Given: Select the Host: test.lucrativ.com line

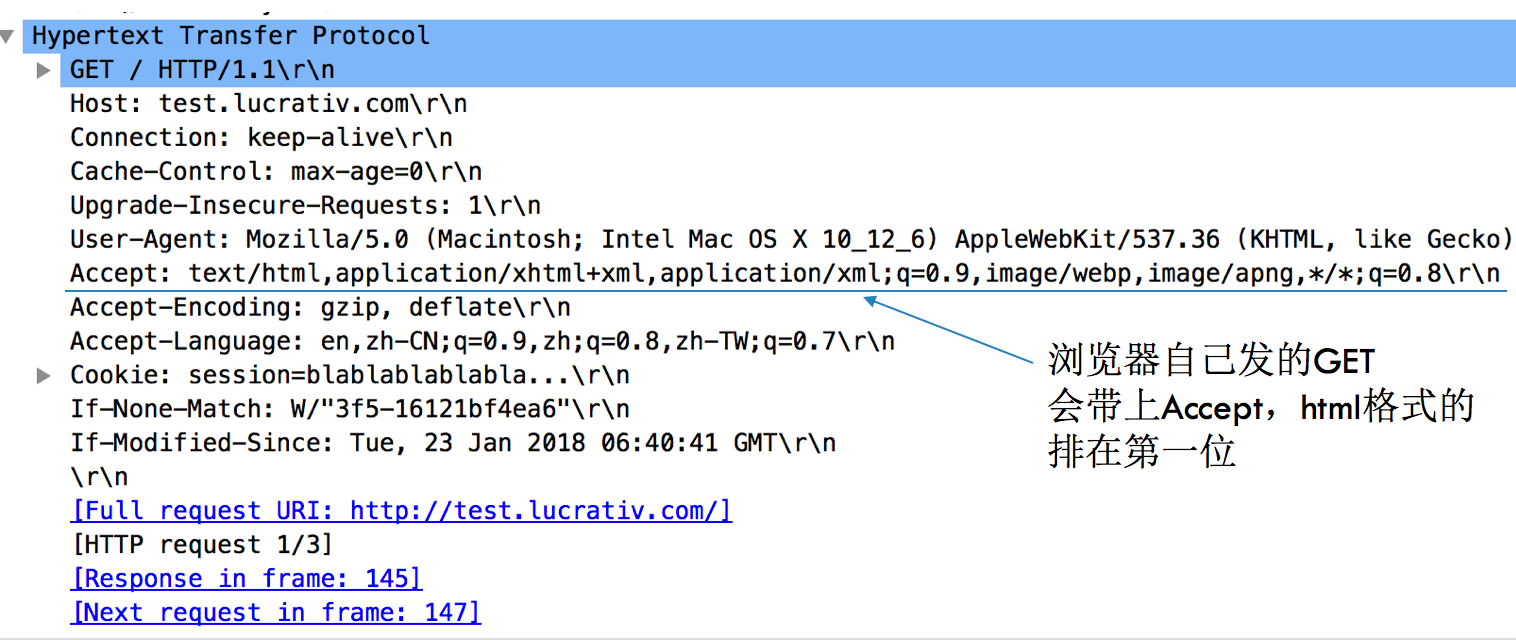Looking at the screenshot, I should [268, 104].
